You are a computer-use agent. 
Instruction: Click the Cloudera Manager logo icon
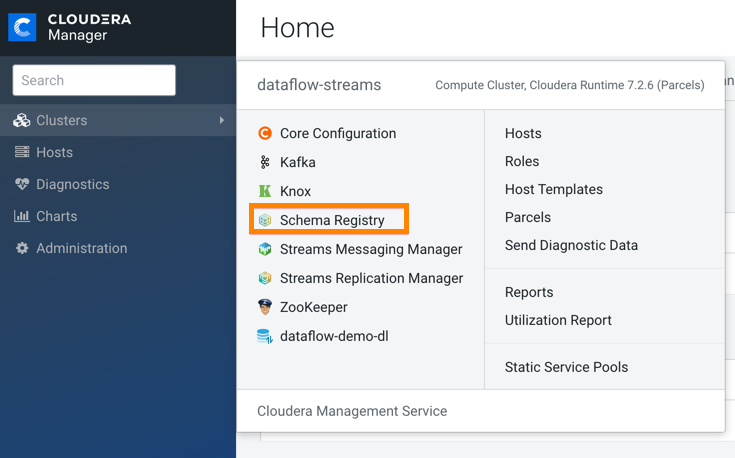point(22,27)
